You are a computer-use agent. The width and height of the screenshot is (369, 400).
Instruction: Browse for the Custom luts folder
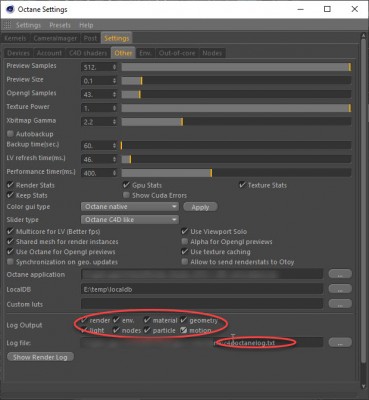[340, 304]
